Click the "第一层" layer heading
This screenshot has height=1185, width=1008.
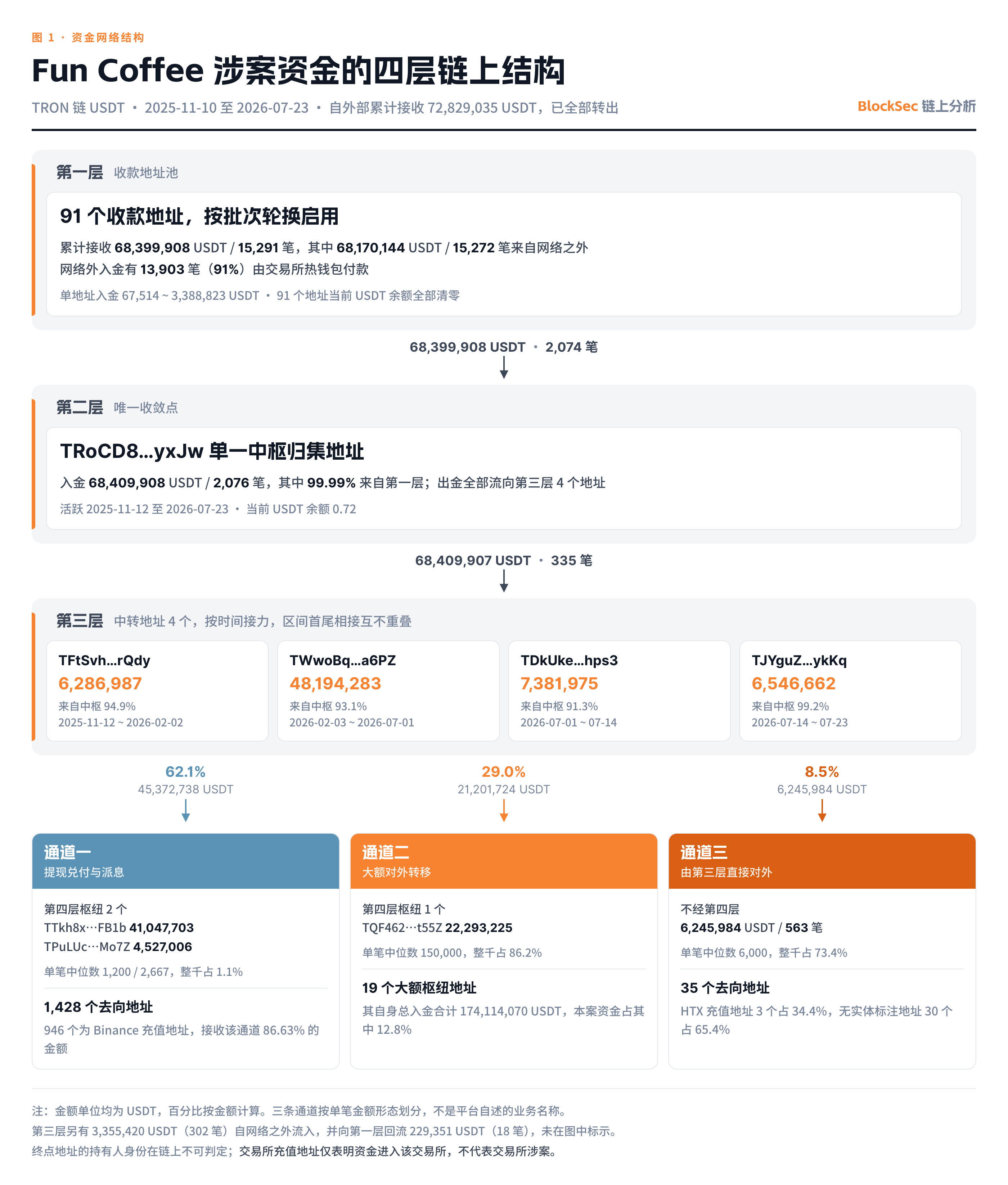pos(80,172)
